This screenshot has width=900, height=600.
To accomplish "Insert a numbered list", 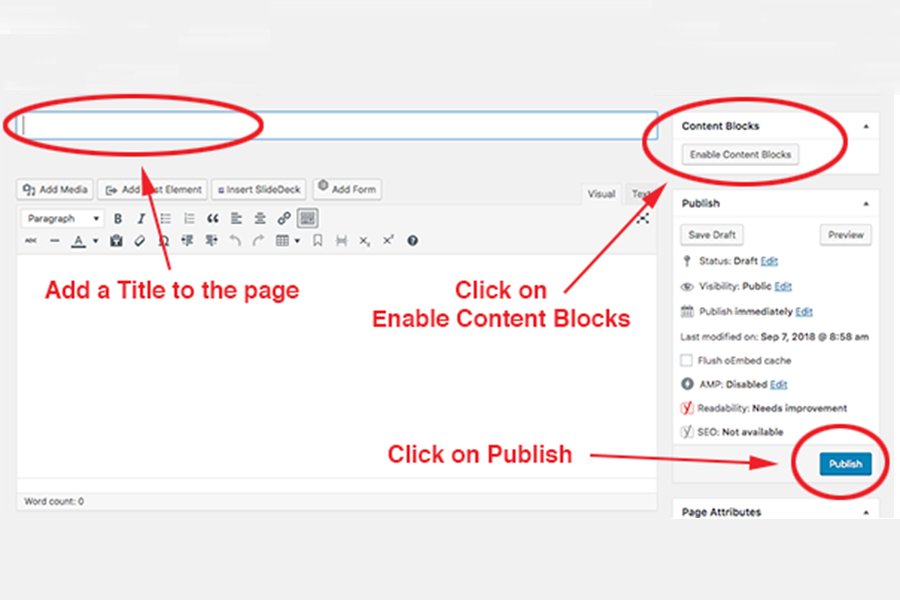I will click(189, 219).
